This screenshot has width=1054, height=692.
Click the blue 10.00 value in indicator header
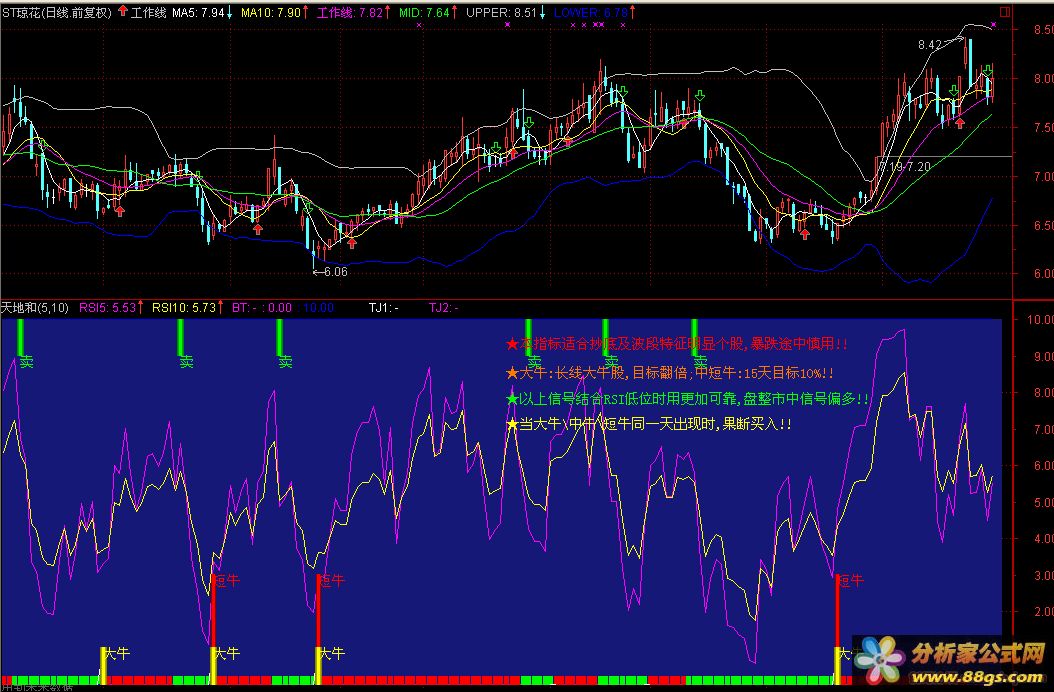coord(318,308)
